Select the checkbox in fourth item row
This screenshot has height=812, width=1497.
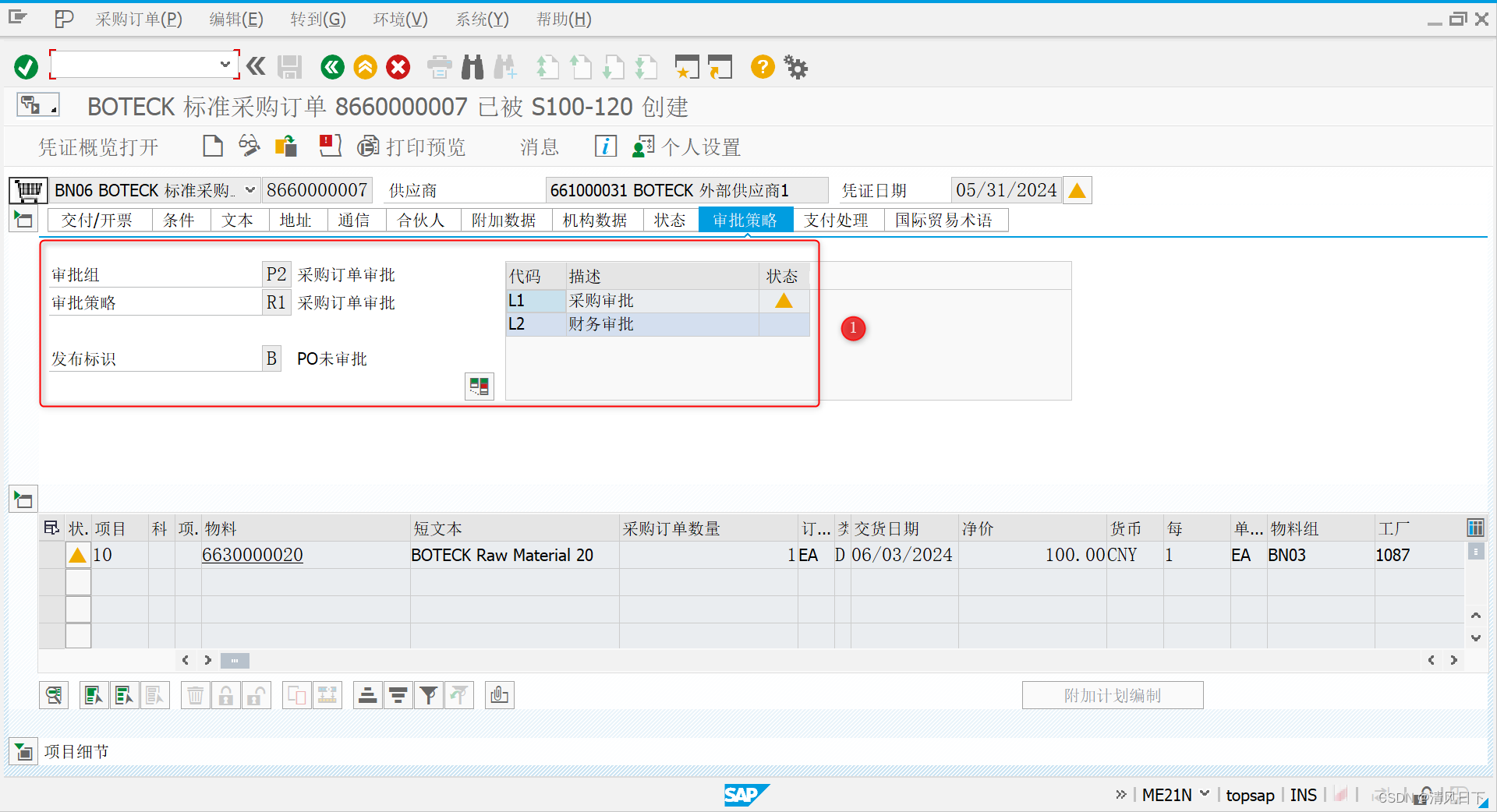click(78, 636)
